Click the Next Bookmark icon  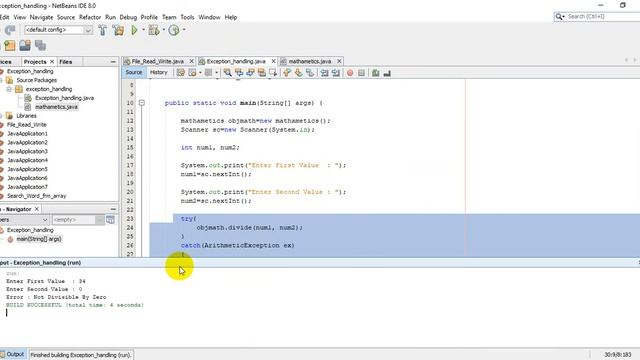[x=298, y=73]
